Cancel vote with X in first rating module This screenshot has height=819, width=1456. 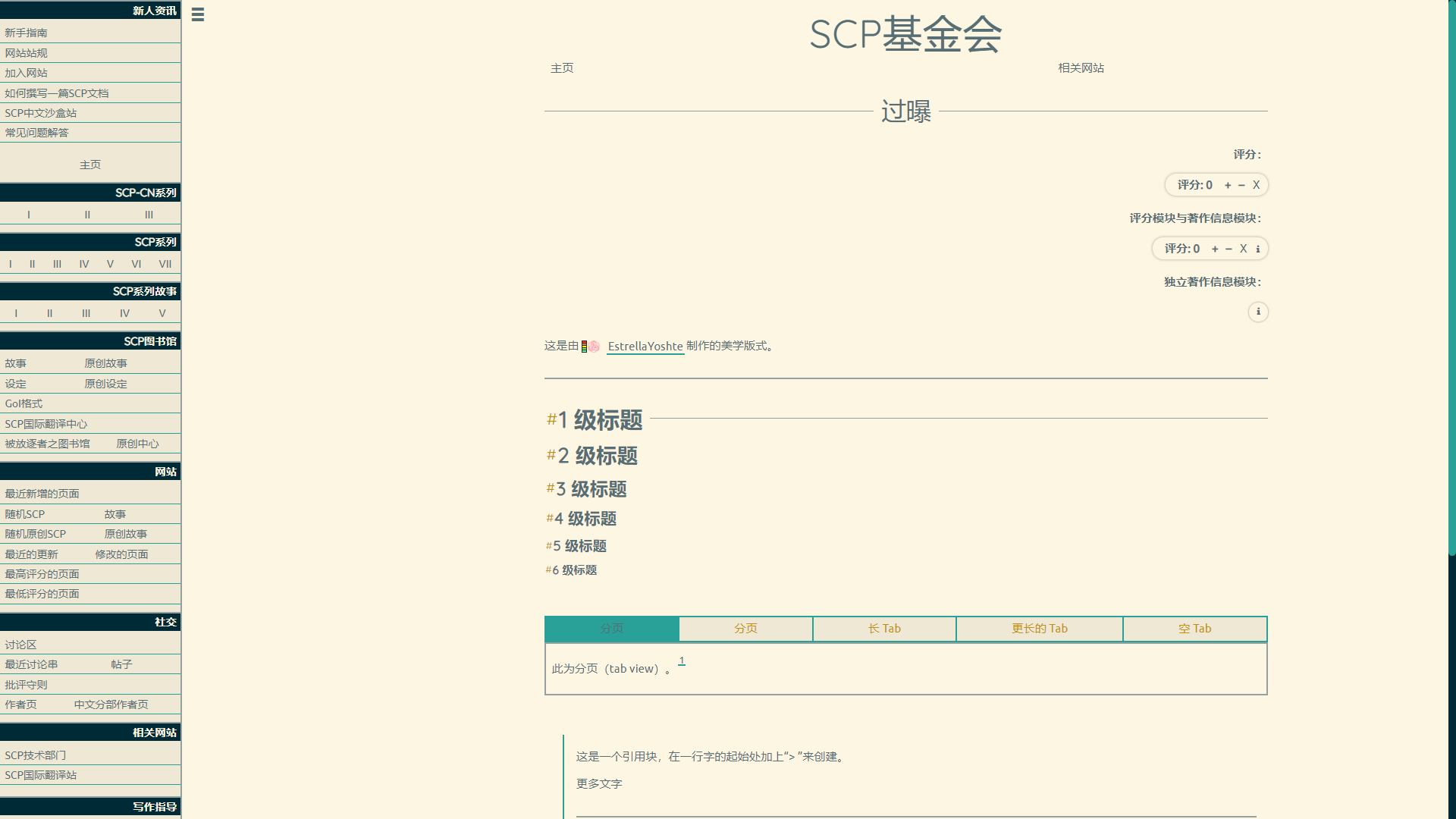pyautogui.click(x=1256, y=185)
